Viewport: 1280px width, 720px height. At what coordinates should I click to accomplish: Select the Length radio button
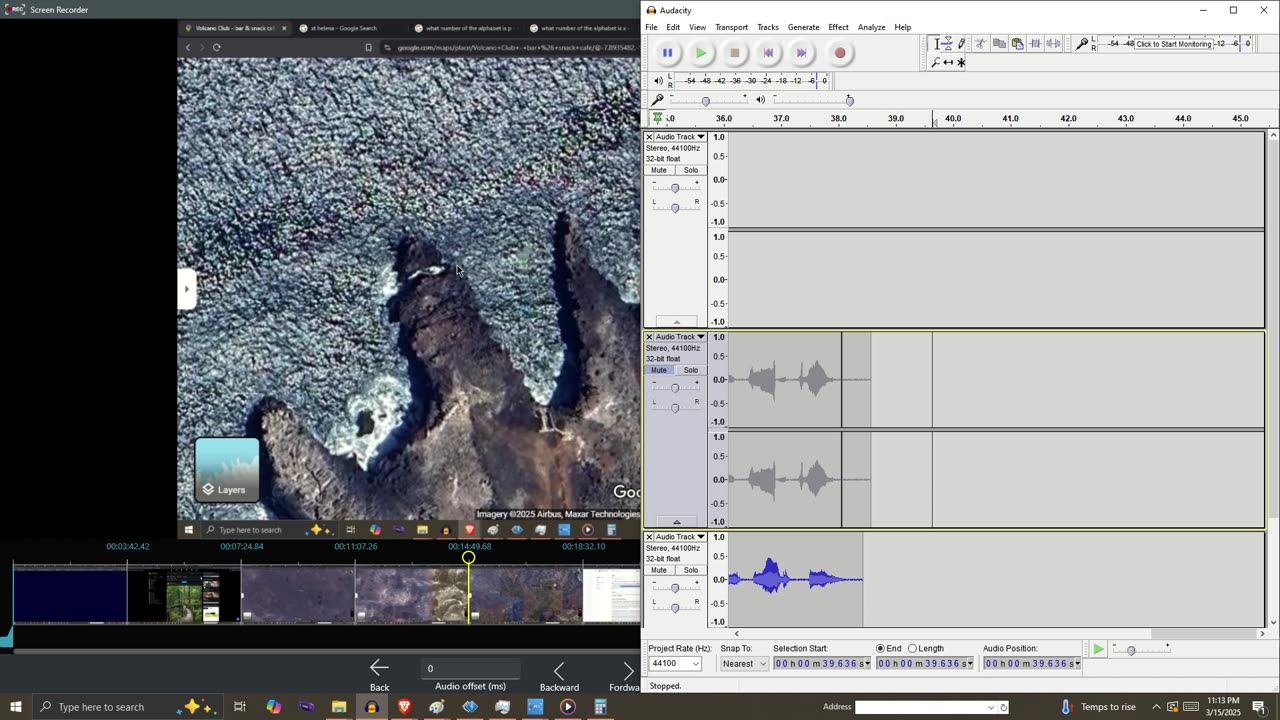[912, 649]
